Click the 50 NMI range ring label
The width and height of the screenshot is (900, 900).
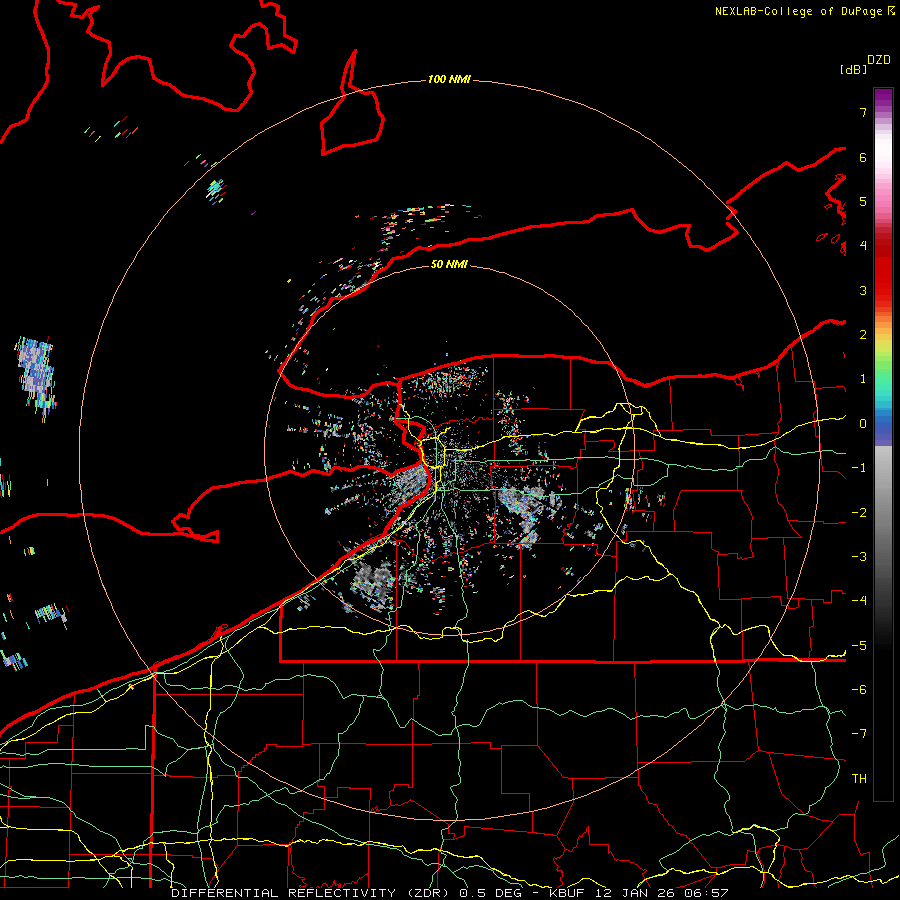pos(449,264)
